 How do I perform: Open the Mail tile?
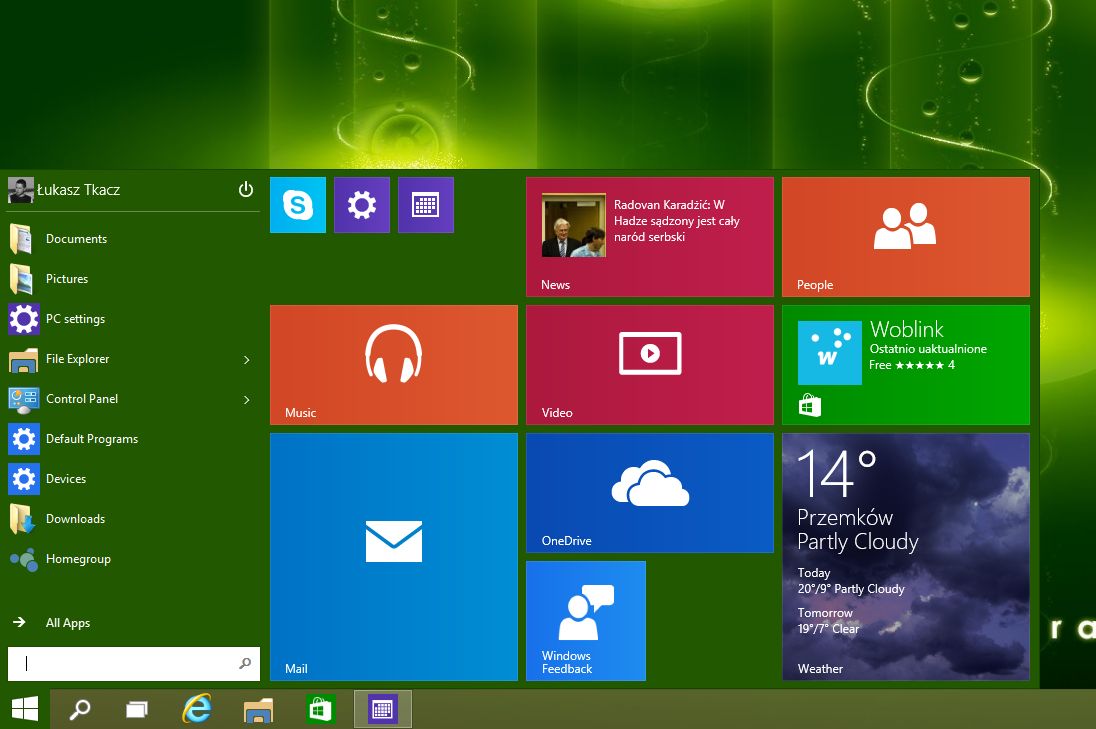394,556
